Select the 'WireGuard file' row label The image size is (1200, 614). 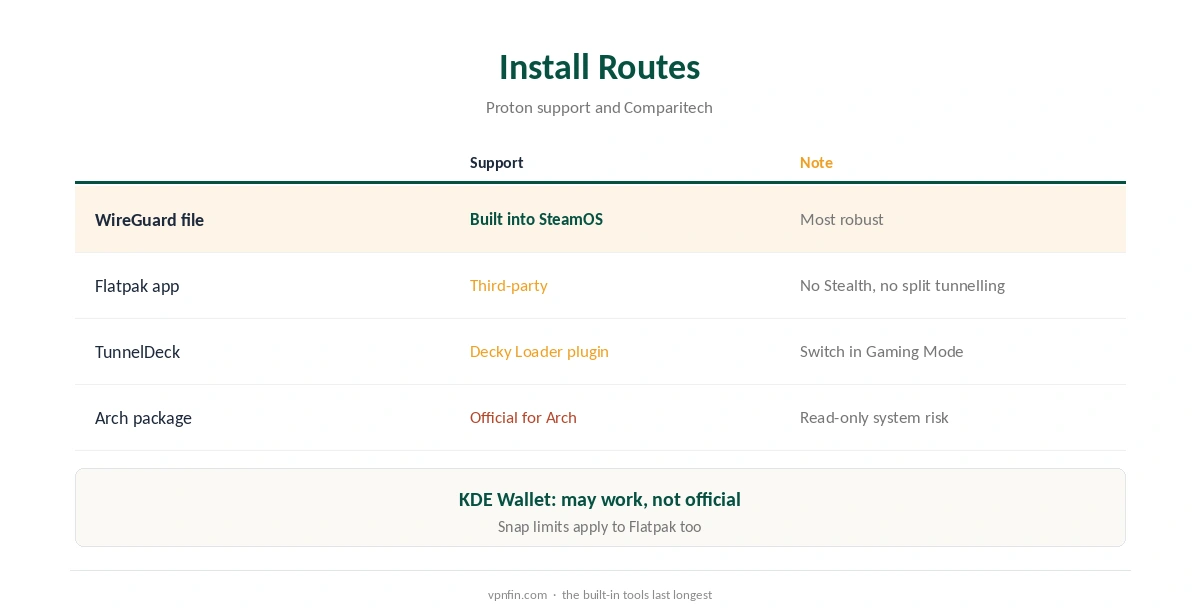point(149,220)
